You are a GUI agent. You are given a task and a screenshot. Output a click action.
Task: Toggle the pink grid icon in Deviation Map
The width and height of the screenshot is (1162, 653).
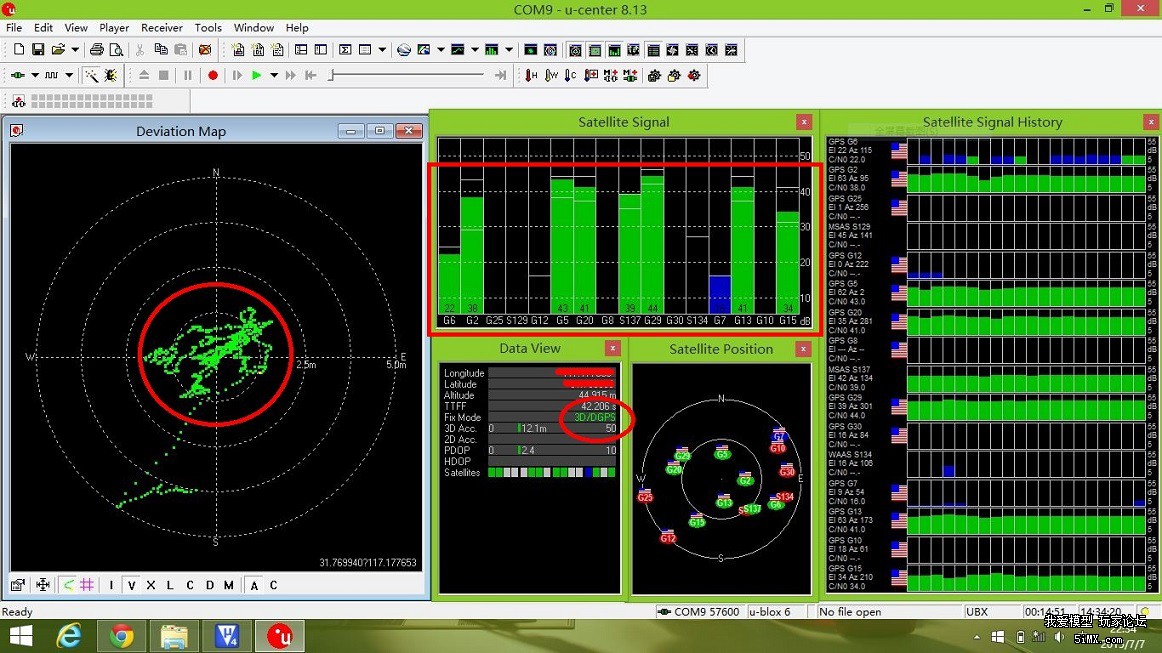[x=87, y=585]
